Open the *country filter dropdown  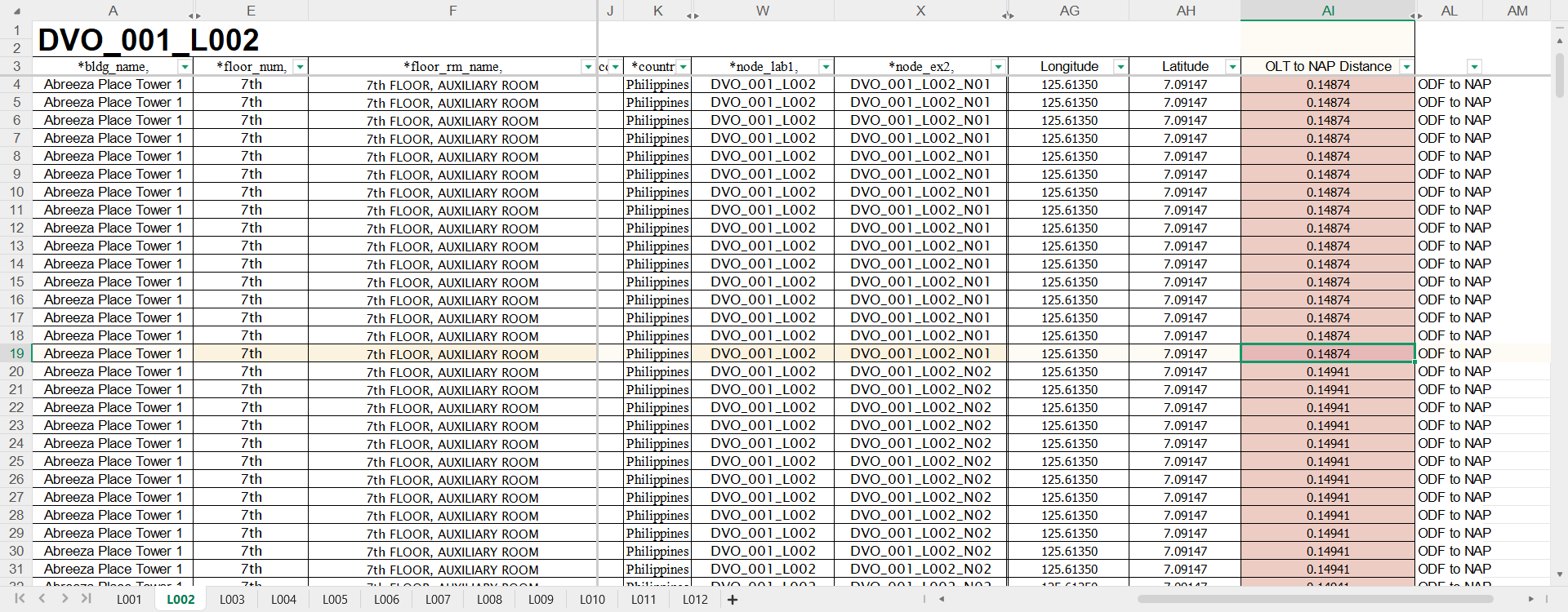684,67
